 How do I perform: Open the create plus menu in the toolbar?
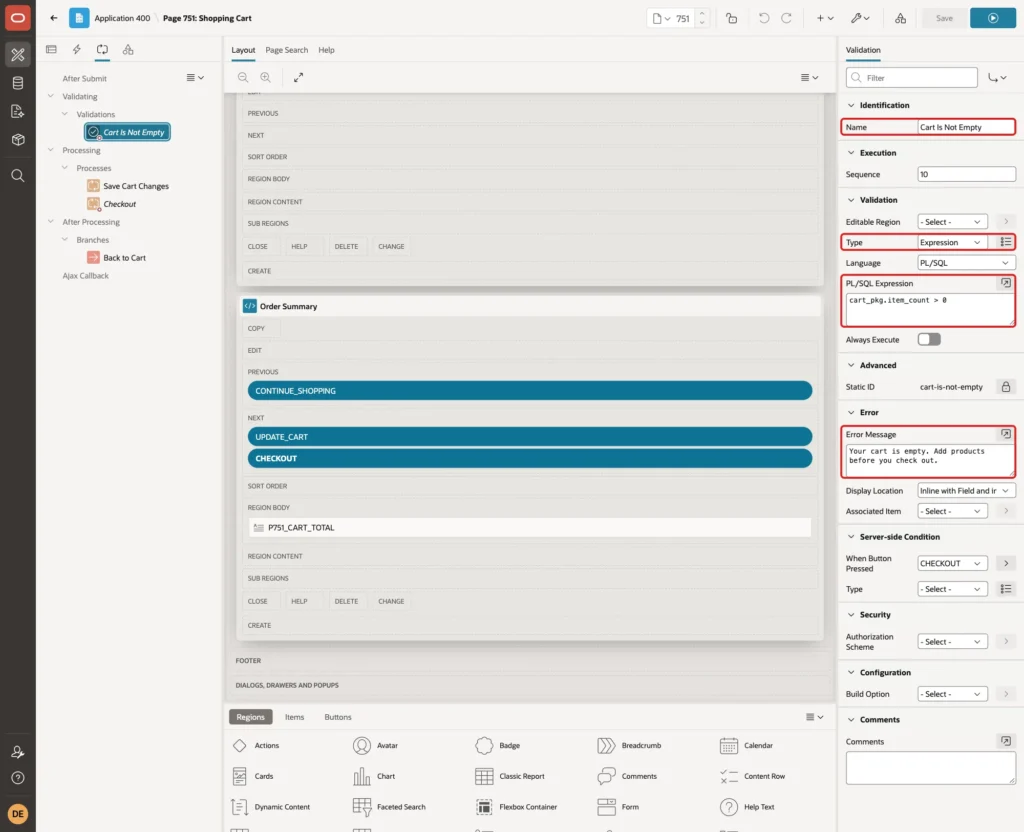(x=825, y=18)
